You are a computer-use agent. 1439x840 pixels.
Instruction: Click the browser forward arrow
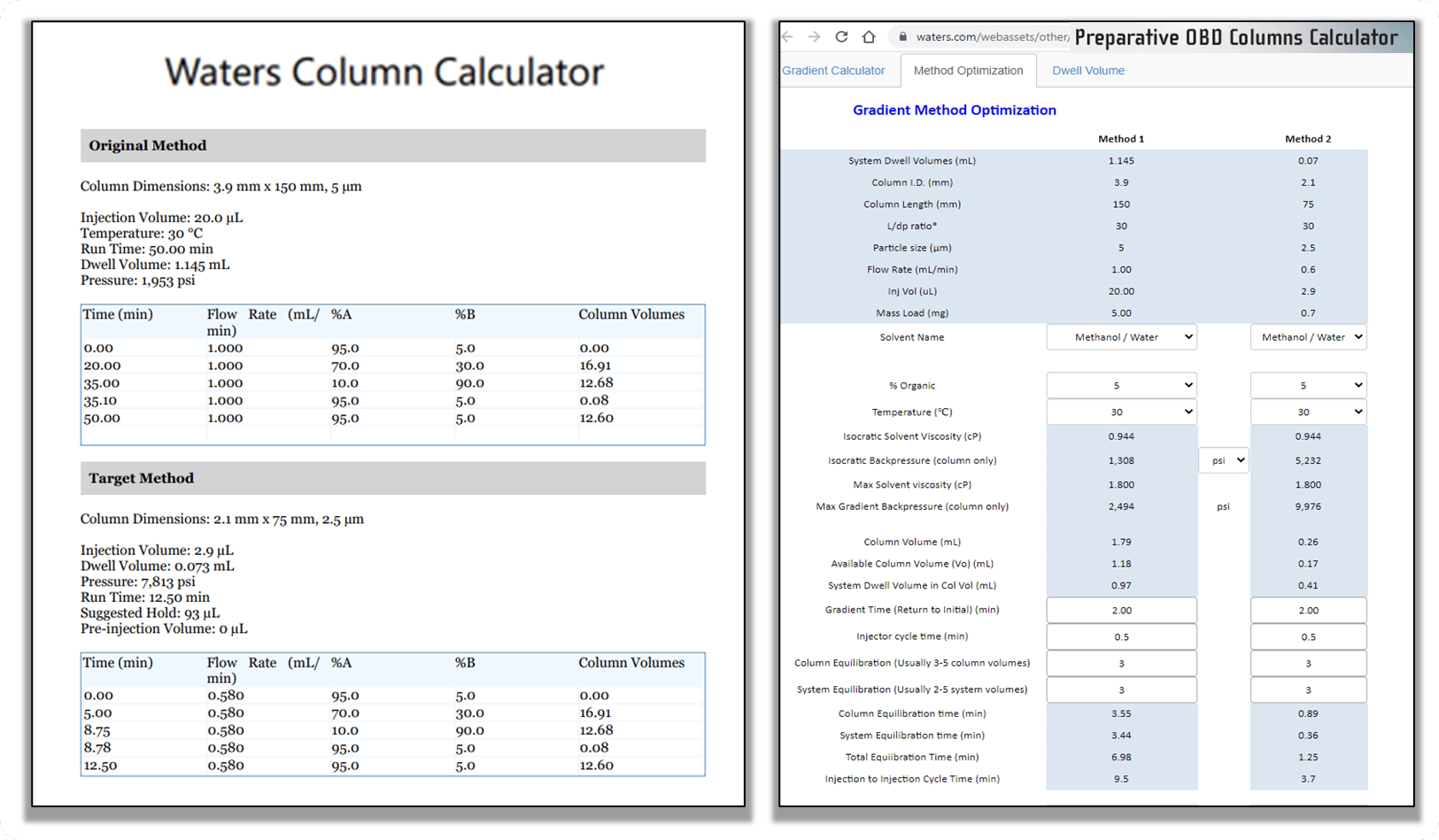click(814, 37)
